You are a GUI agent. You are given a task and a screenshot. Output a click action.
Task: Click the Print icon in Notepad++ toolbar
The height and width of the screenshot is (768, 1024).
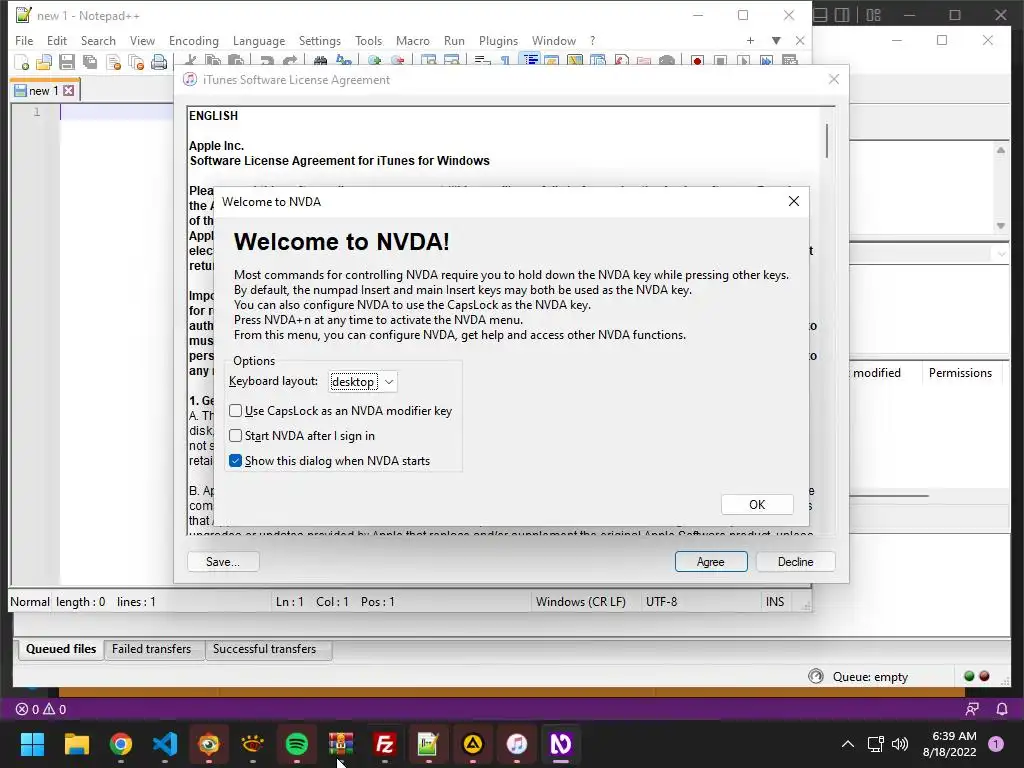(x=159, y=62)
